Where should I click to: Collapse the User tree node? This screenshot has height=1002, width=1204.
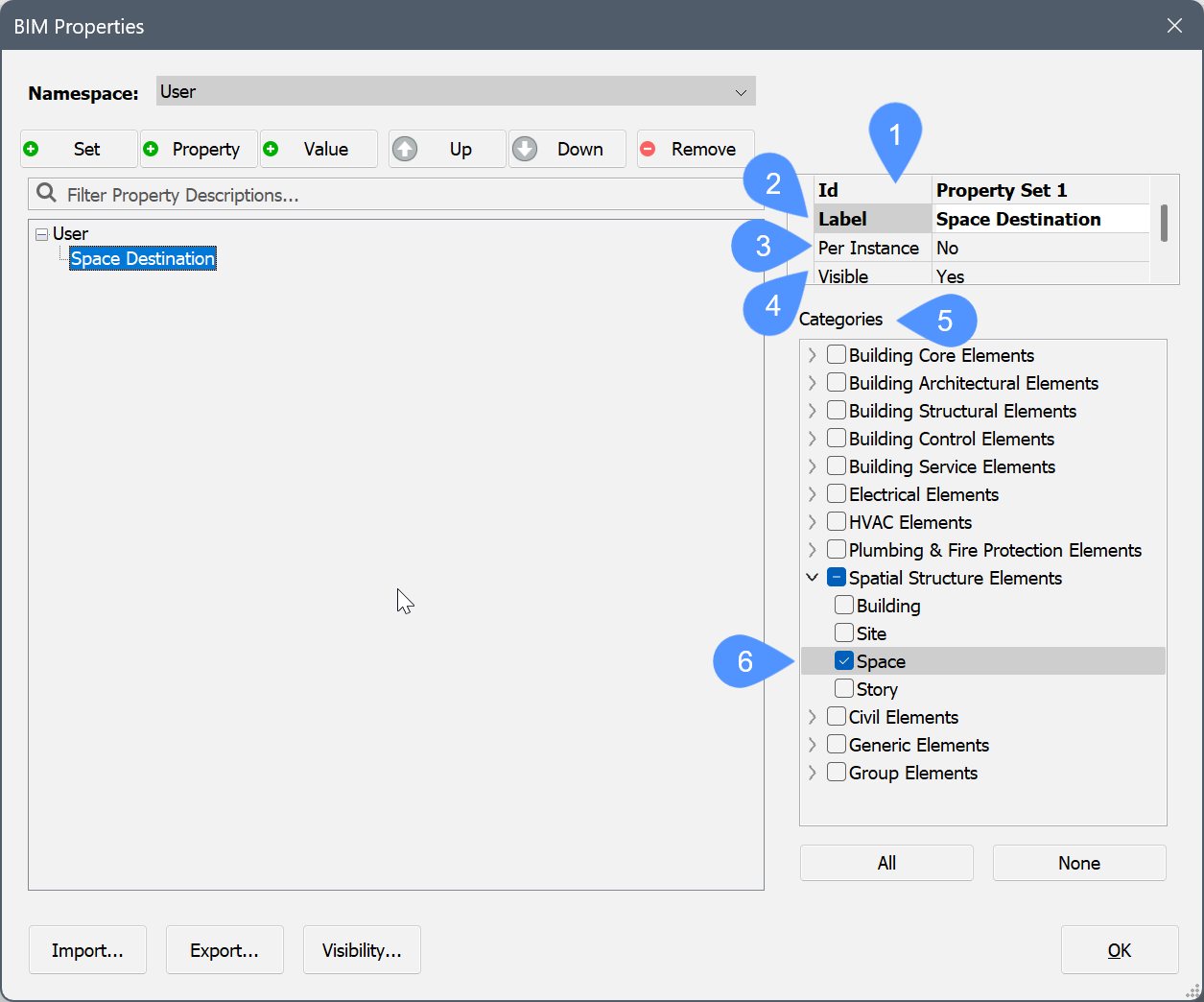point(41,233)
